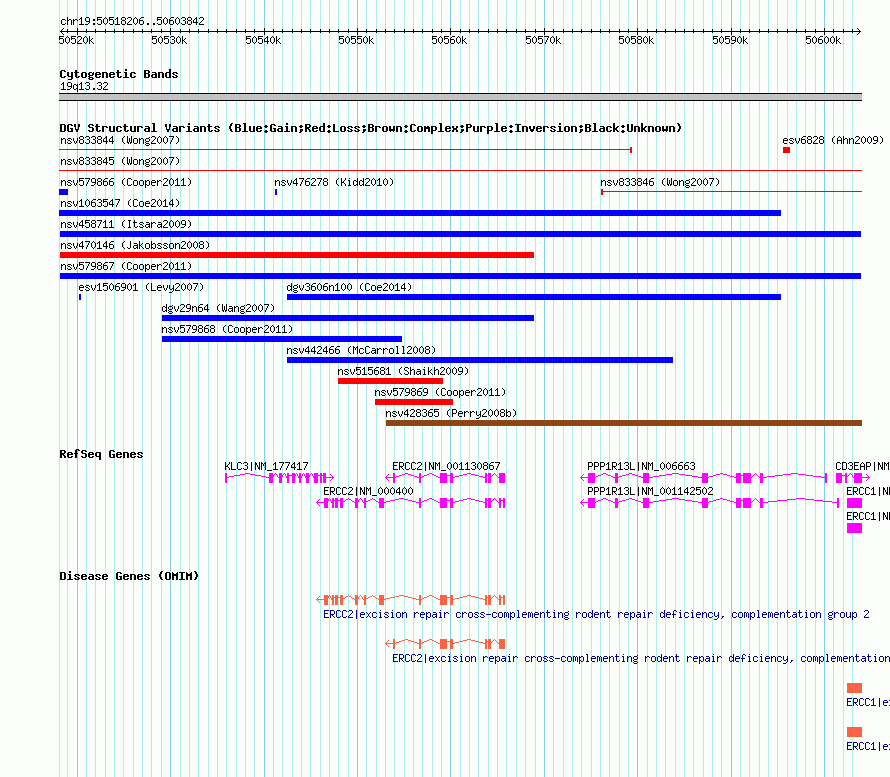Screen dimensions: 890x777
Task: Click the nsv458711 (Itsara2009) blue bar
Action: [x=460, y=234]
